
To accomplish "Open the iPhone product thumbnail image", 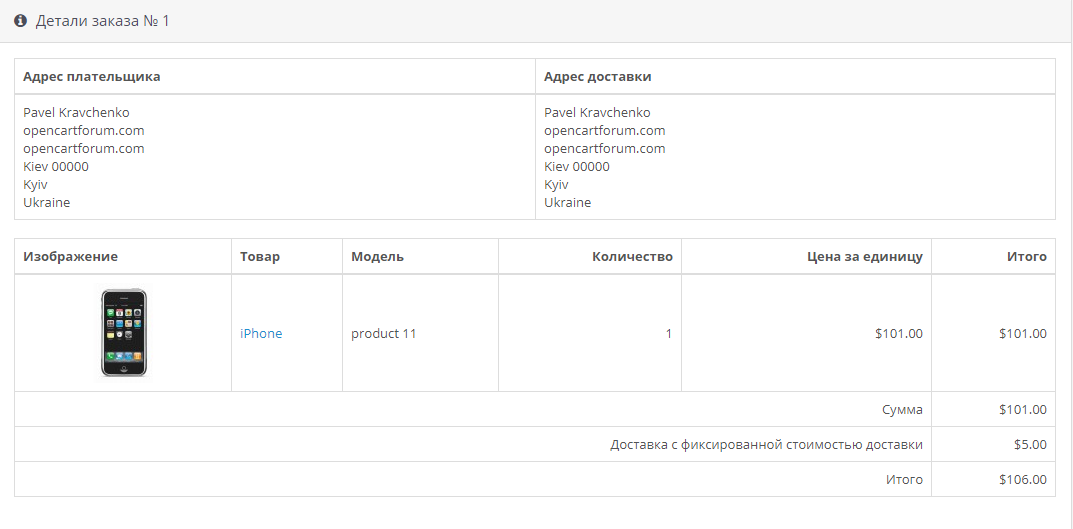I will pos(123,333).
